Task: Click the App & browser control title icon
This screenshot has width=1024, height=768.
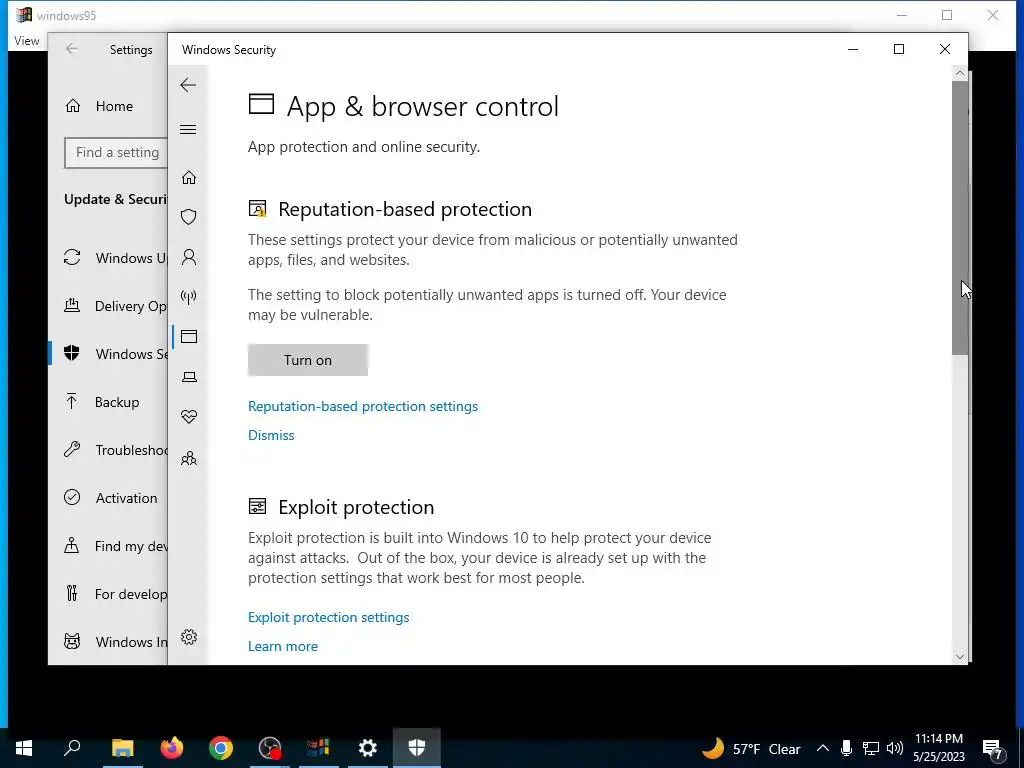Action: pos(261,104)
